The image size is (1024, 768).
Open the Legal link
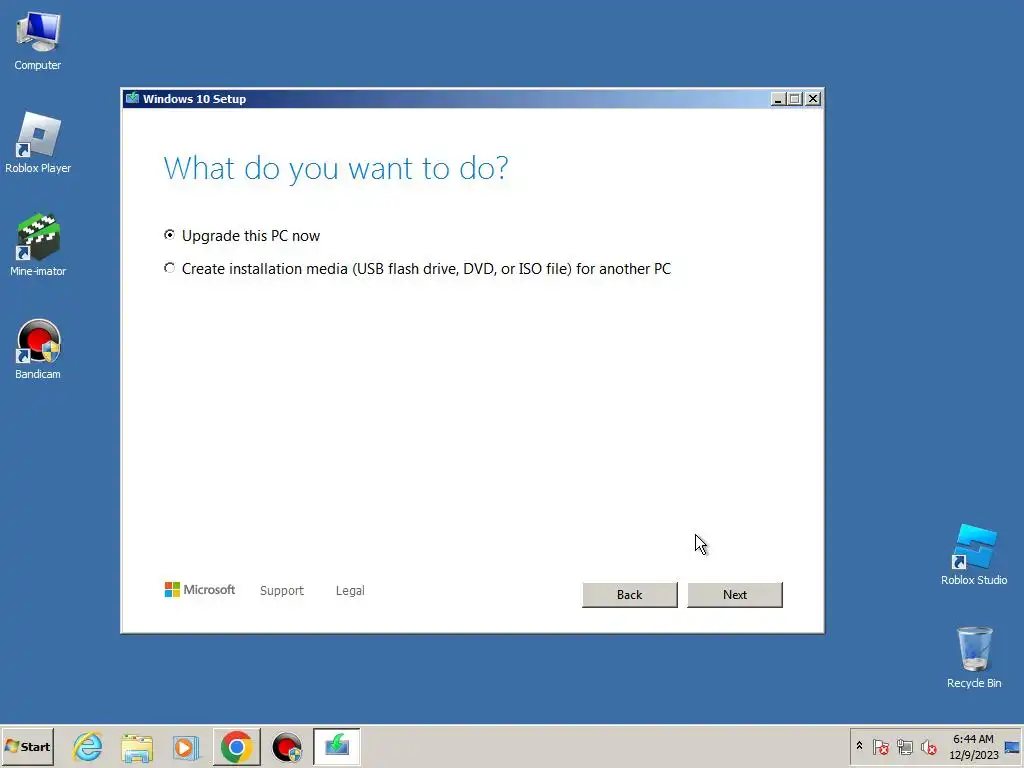[350, 590]
